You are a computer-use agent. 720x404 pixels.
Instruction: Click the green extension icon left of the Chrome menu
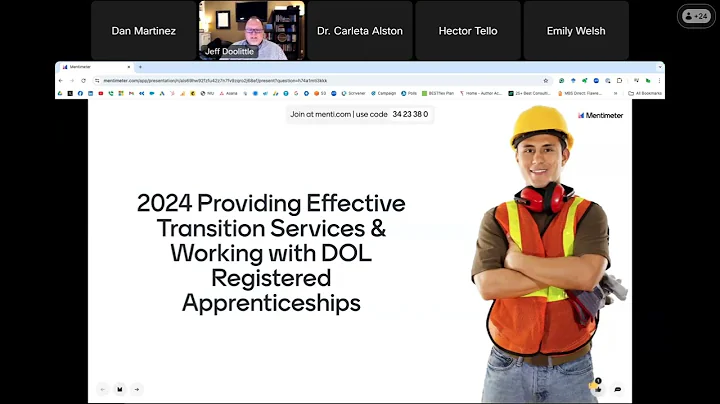pyautogui.click(x=648, y=80)
